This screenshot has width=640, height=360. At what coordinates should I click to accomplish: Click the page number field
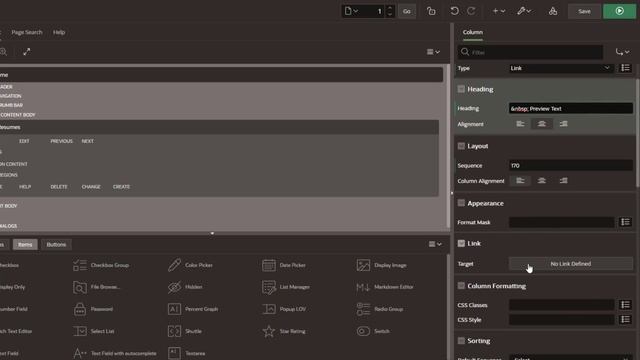pos(372,11)
